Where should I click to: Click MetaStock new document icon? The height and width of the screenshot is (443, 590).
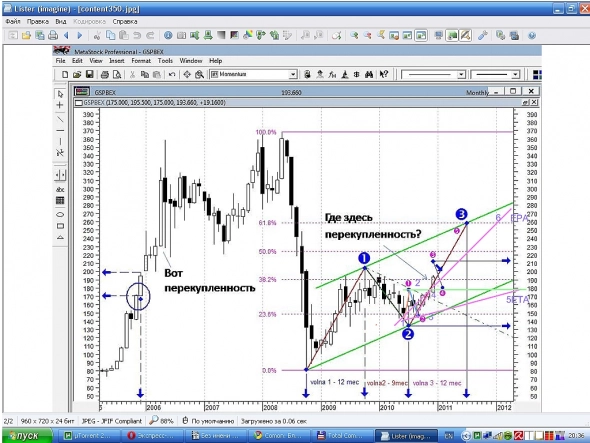click(65, 74)
